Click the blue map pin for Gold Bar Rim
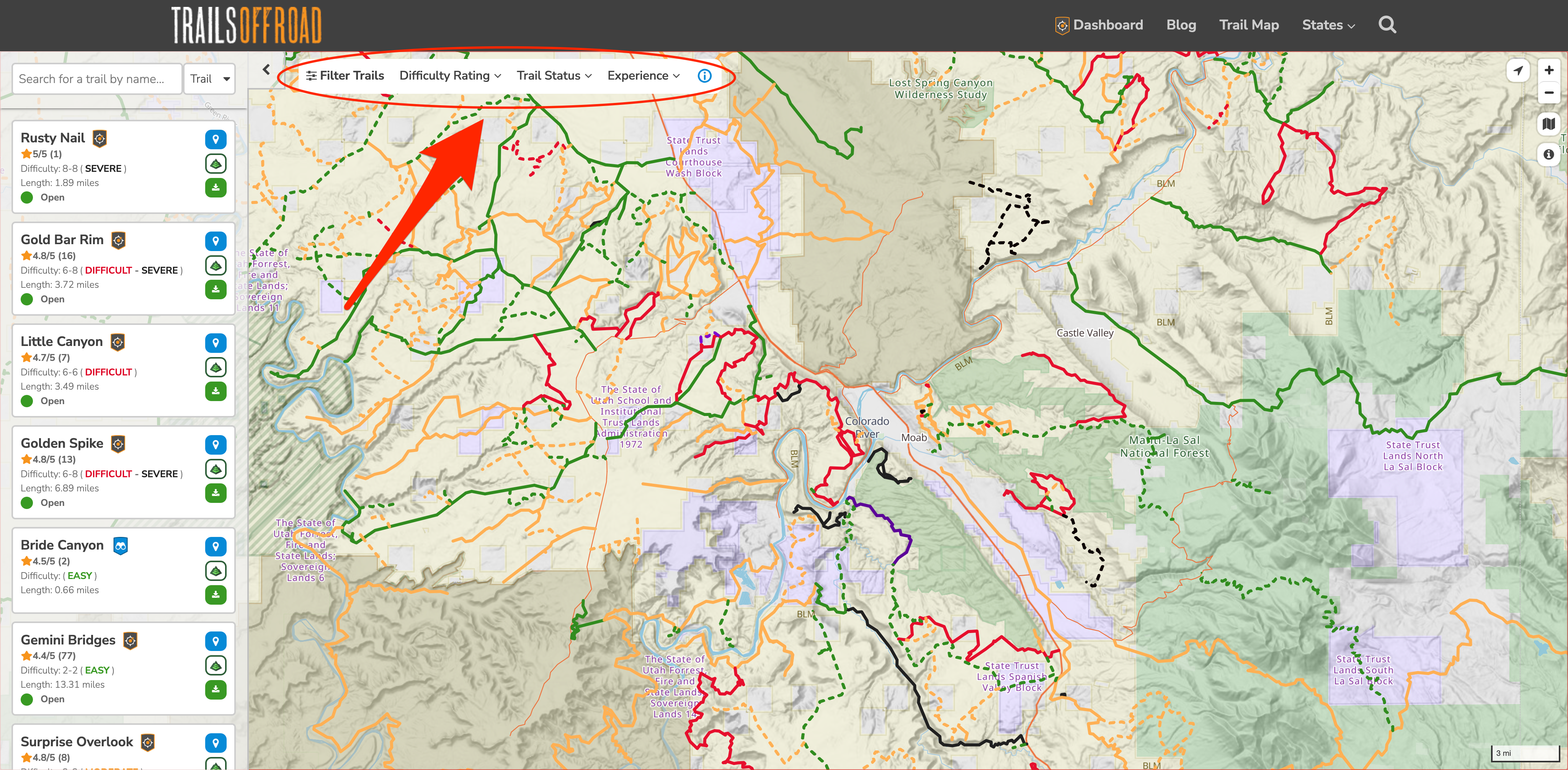Screen dimensions: 1568x770 [216, 241]
